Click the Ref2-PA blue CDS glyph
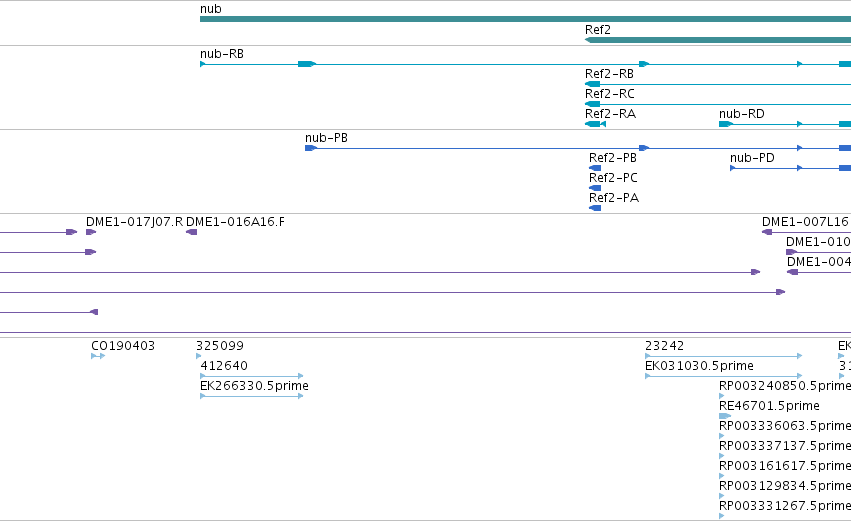 point(595,208)
